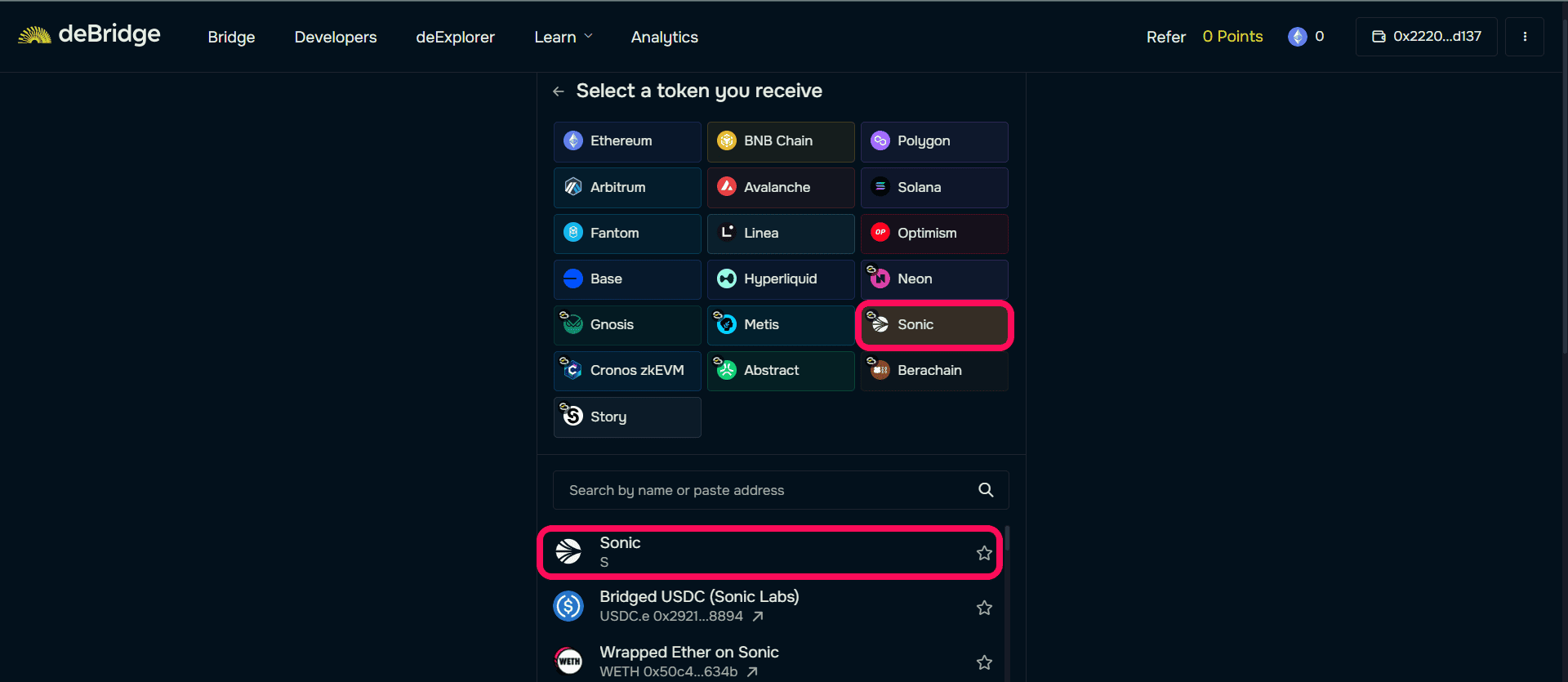Image resolution: width=1568 pixels, height=682 pixels.
Task: Star the Wrapped Ether token
Action: click(984, 662)
